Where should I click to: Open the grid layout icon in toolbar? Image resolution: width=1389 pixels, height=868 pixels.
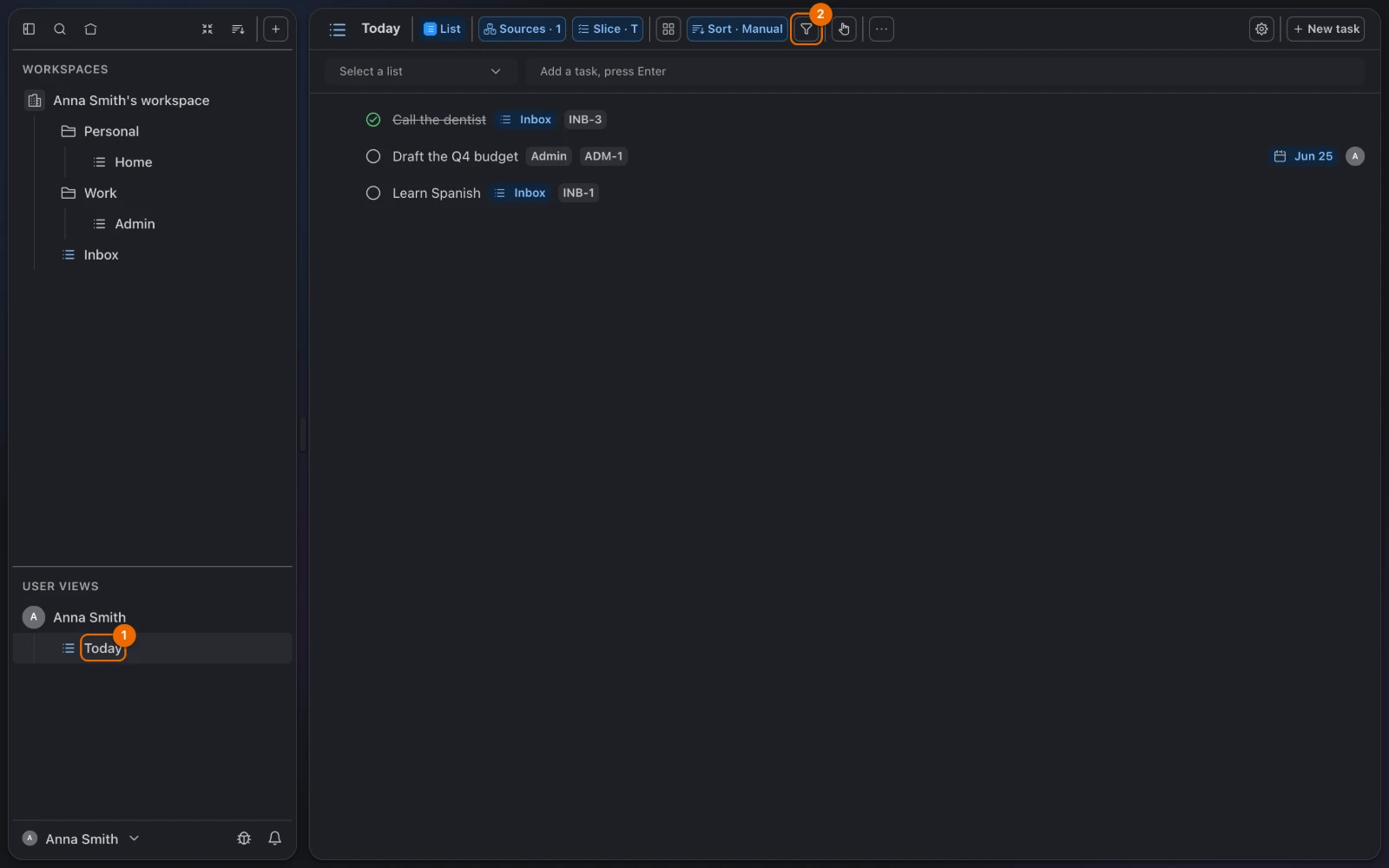point(668,29)
